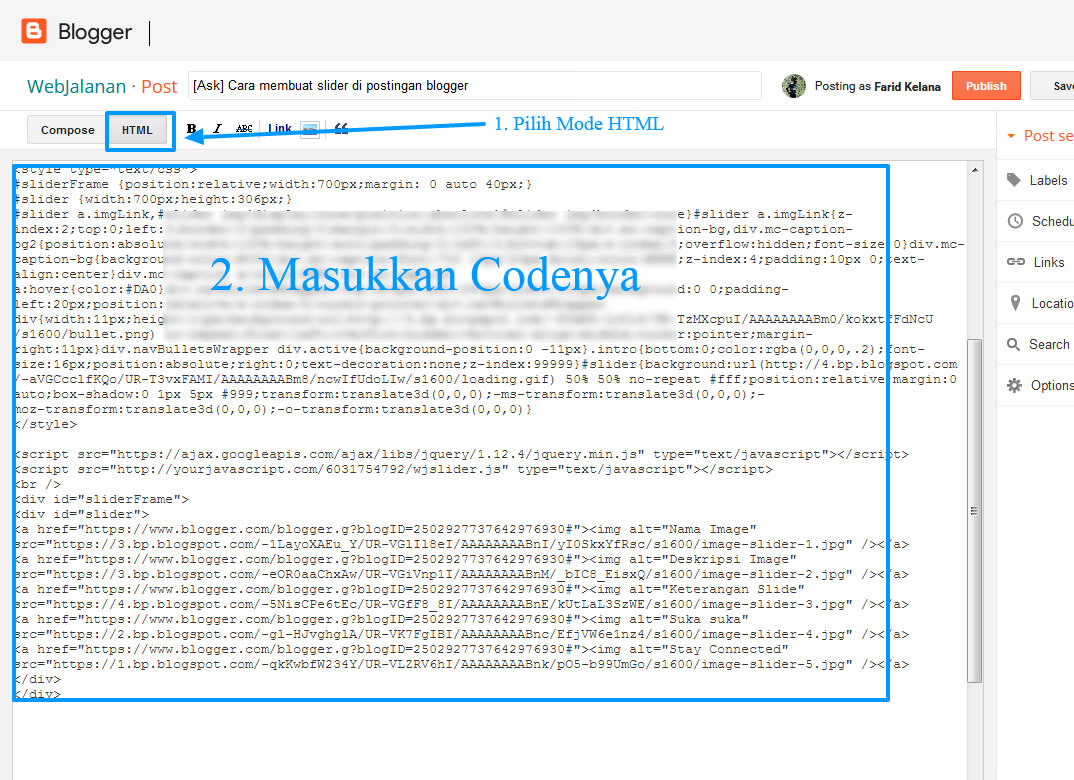Click the Schedule clock icon
The height and width of the screenshot is (780, 1074).
click(1015, 221)
